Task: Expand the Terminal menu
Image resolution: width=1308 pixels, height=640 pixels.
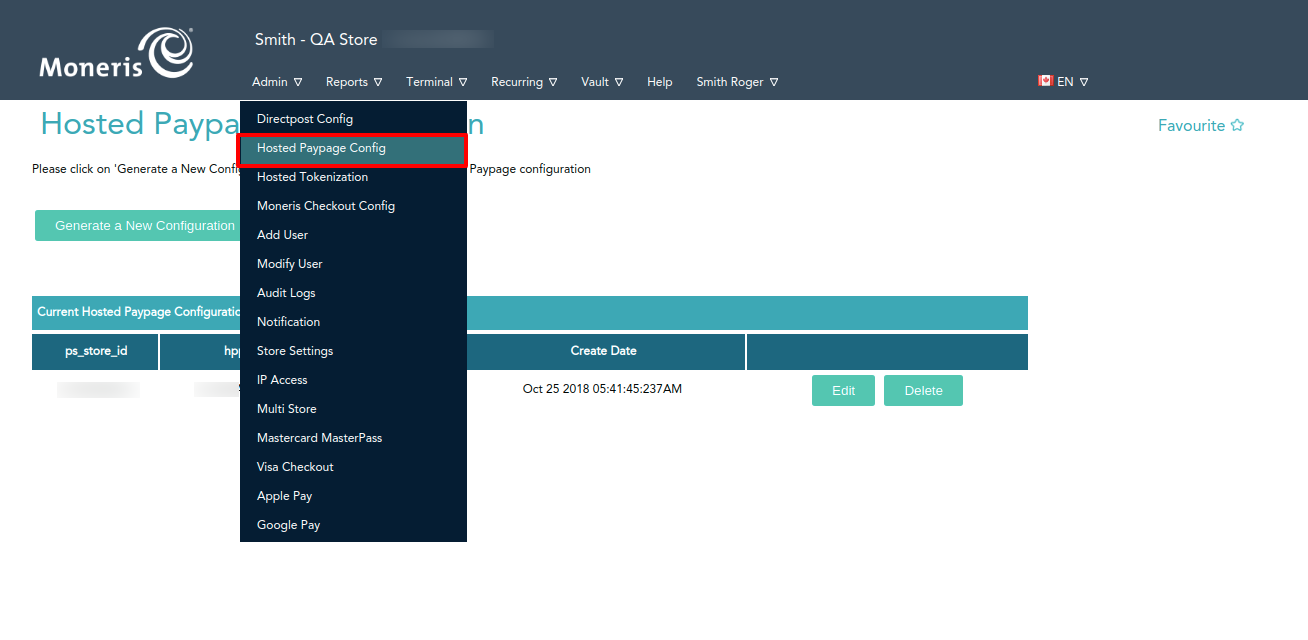Action: (x=436, y=82)
